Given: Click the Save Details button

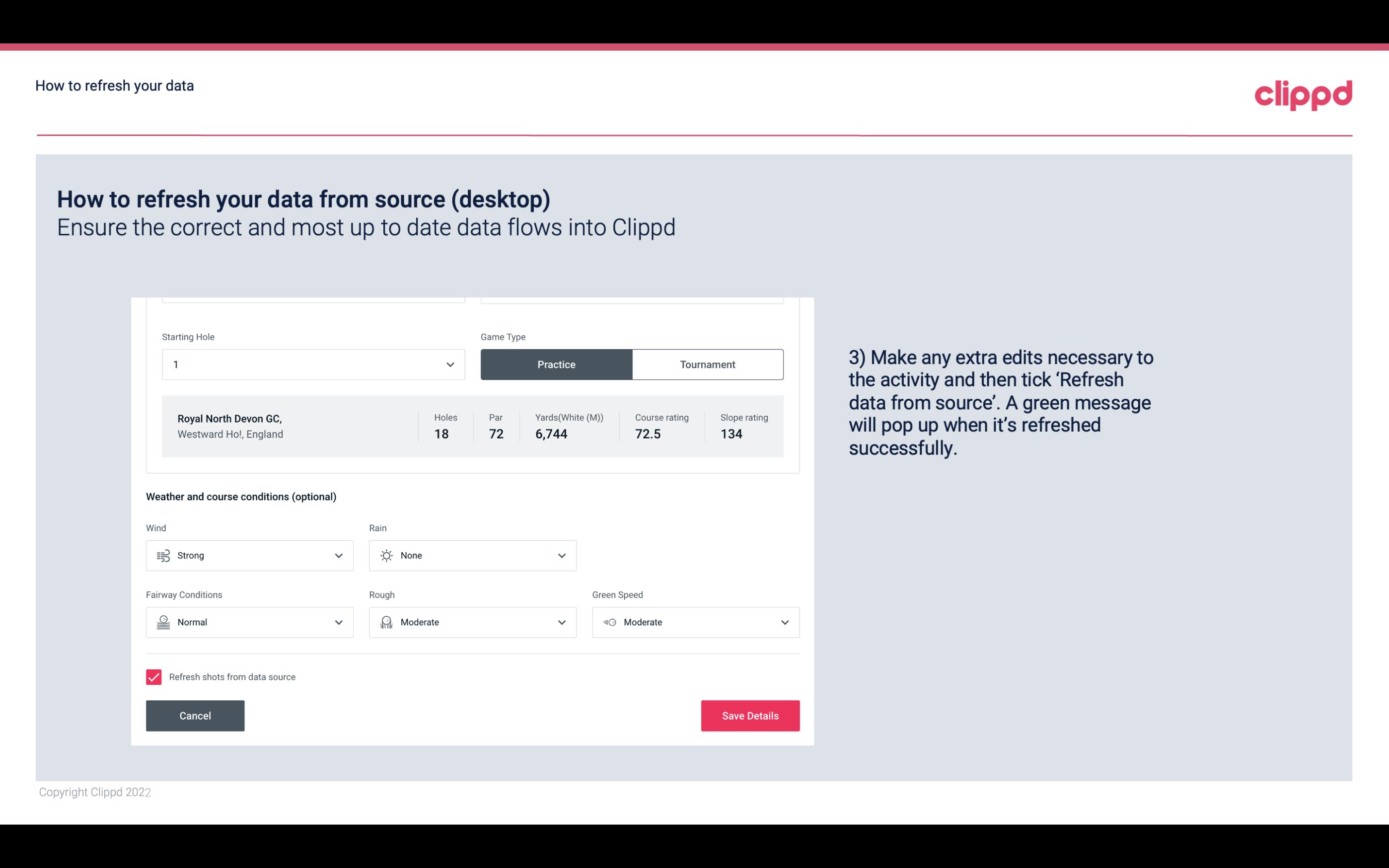Looking at the screenshot, I should 750,715.
